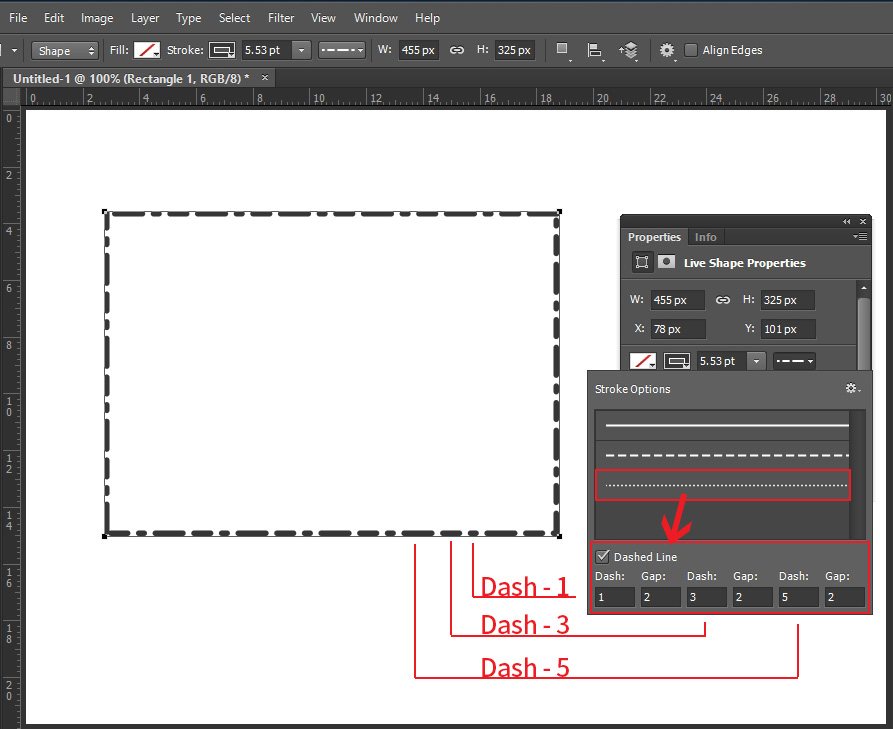
Task: Click the Stroke color swatch in options bar
Action: click(x=222, y=50)
